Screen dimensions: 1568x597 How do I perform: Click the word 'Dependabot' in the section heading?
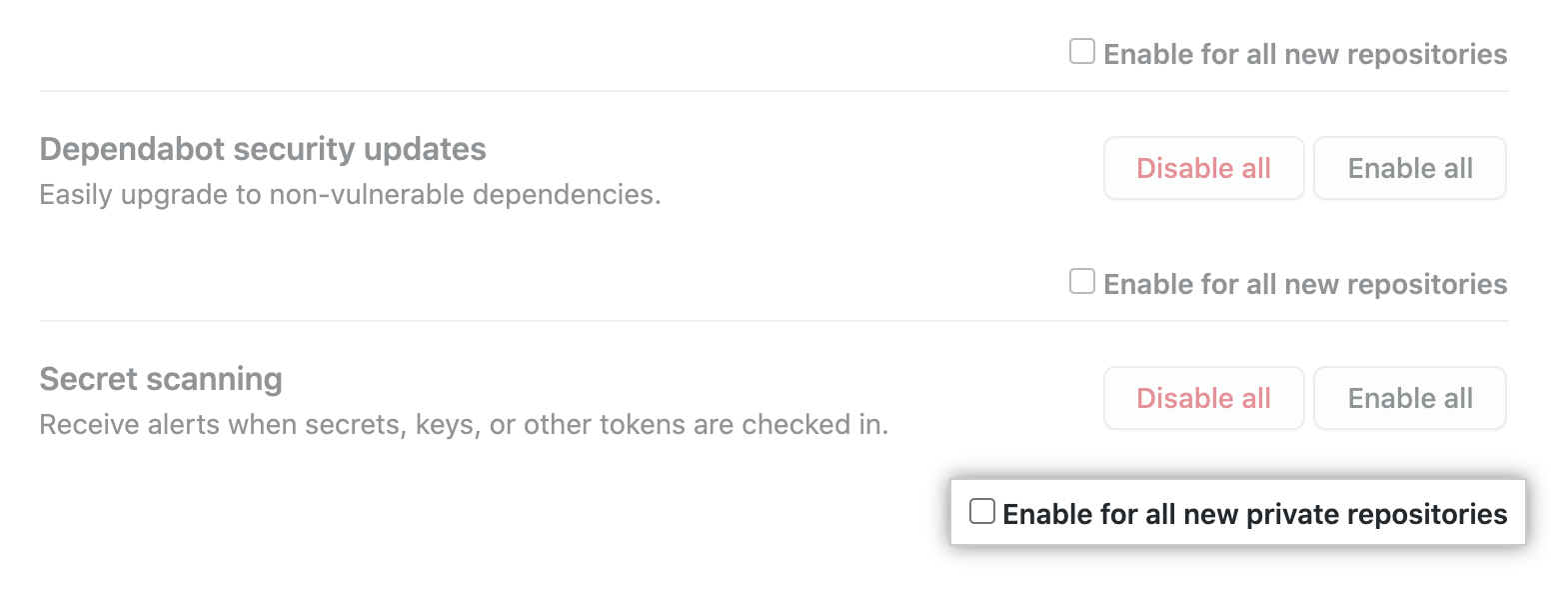point(132,149)
